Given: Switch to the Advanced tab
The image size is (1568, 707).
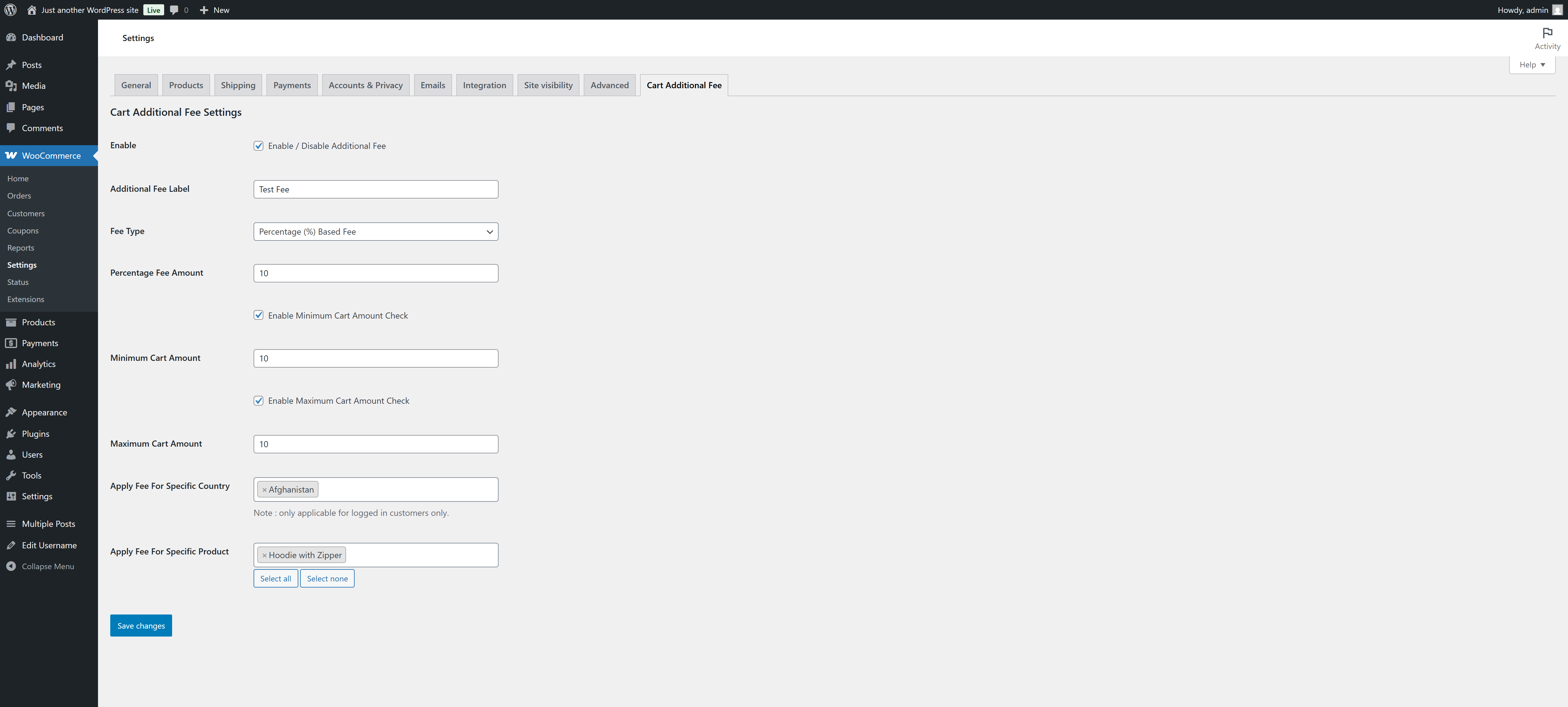Looking at the screenshot, I should 609,85.
